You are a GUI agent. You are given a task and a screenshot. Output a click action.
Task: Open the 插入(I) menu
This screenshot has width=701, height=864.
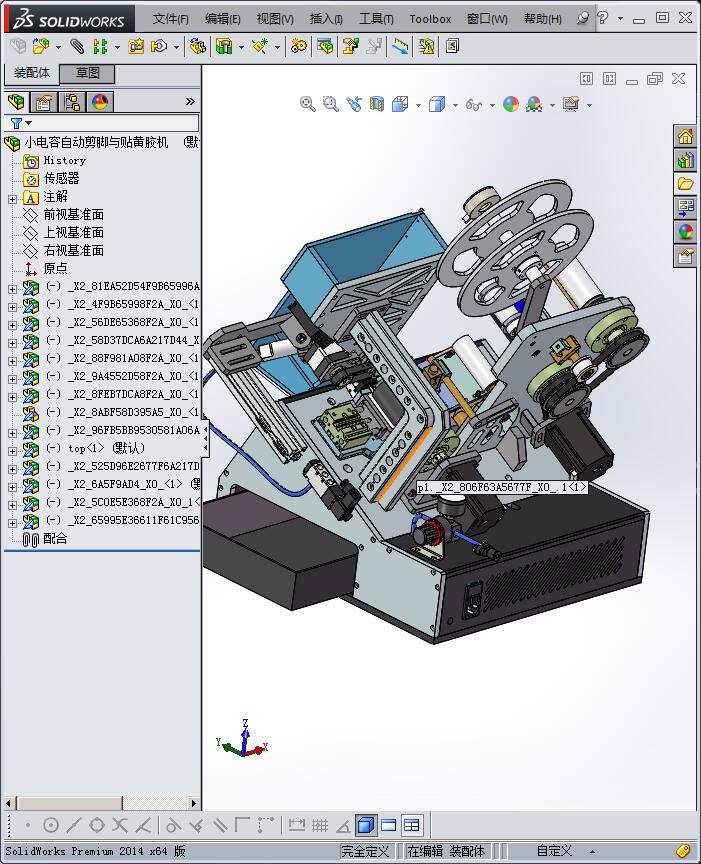point(326,19)
